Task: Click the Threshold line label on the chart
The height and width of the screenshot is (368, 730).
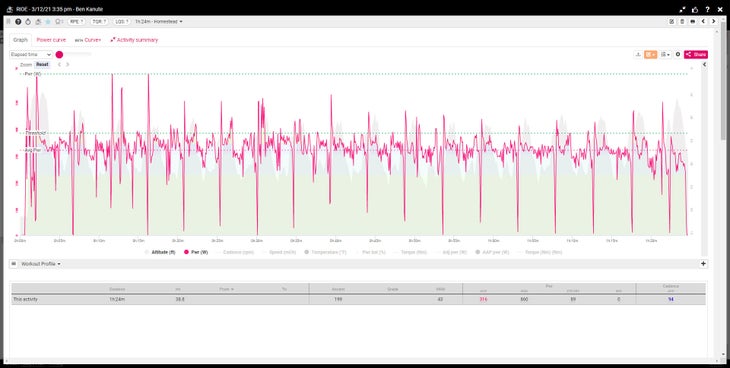Action: (x=35, y=133)
